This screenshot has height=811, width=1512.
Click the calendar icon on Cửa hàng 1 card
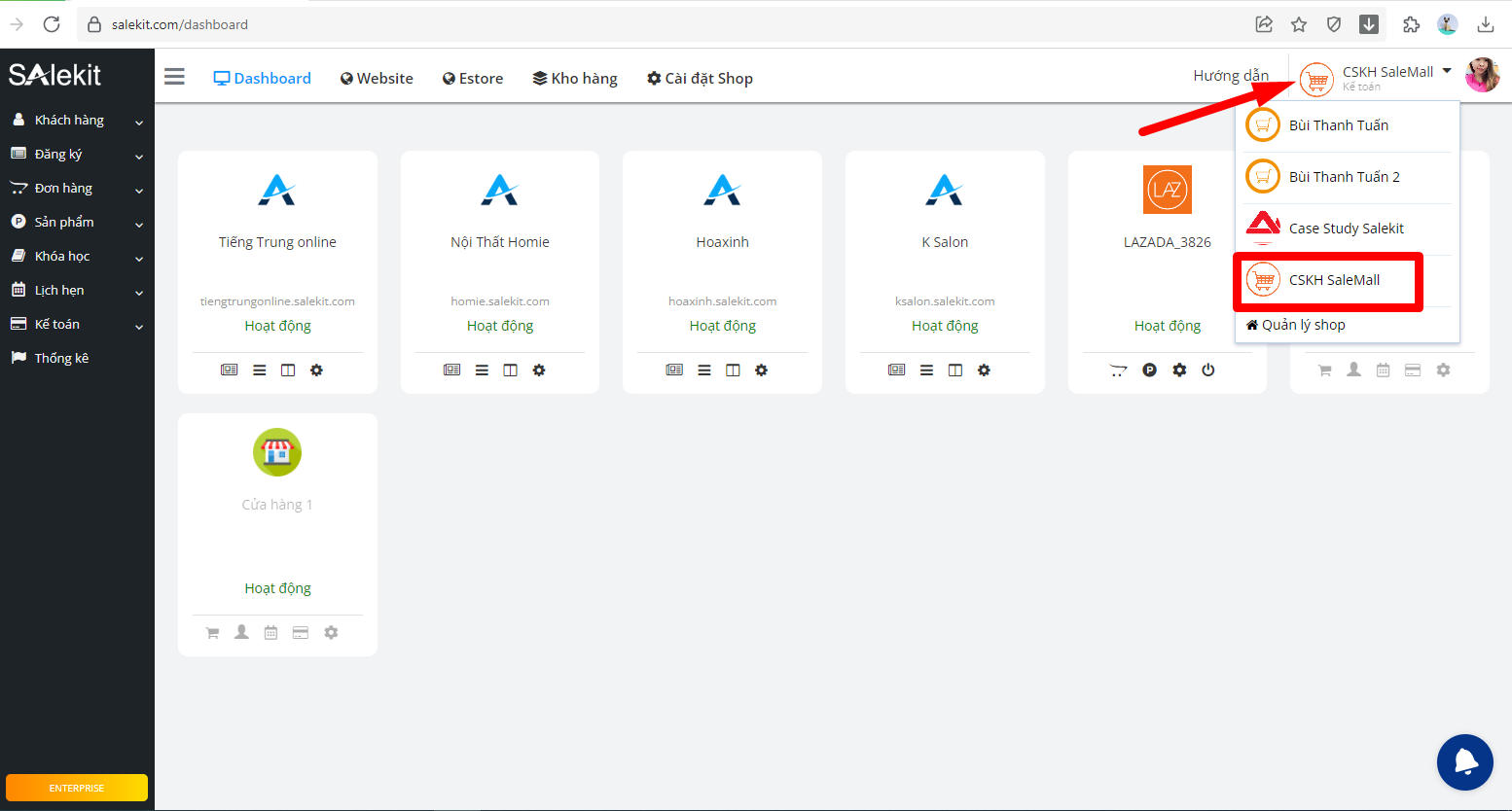point(271,632)
